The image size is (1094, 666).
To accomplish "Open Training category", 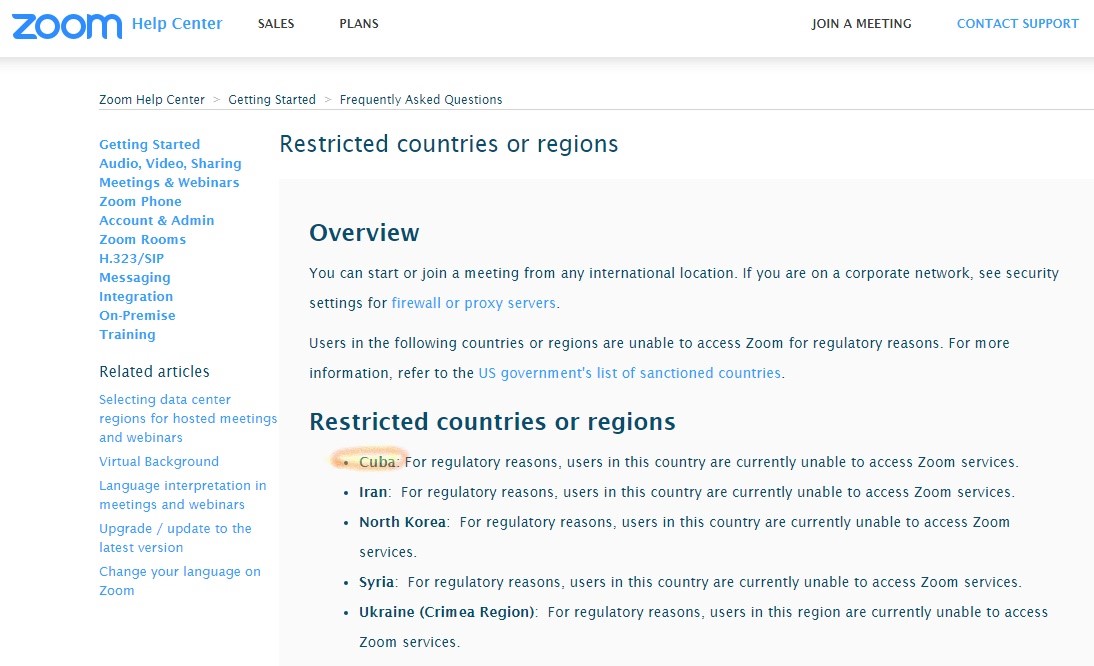I will coord(127,334).
